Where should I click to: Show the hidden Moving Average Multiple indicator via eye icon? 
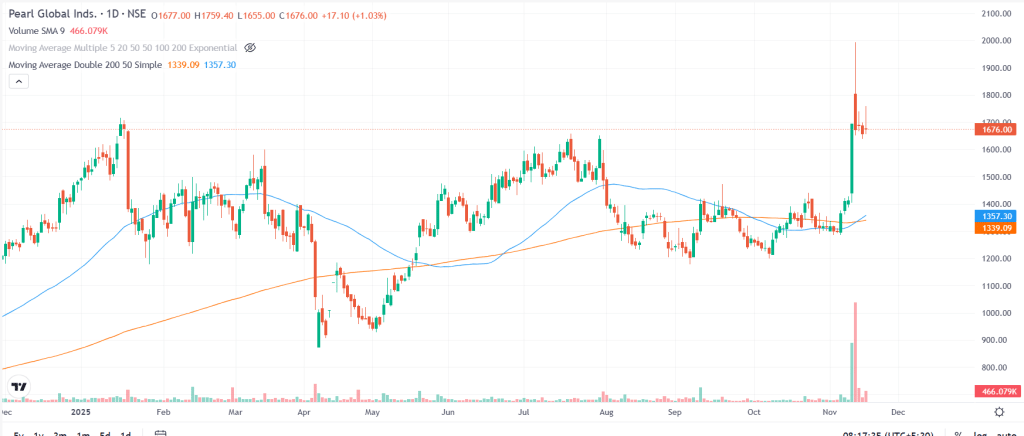[x=251, y=48]
